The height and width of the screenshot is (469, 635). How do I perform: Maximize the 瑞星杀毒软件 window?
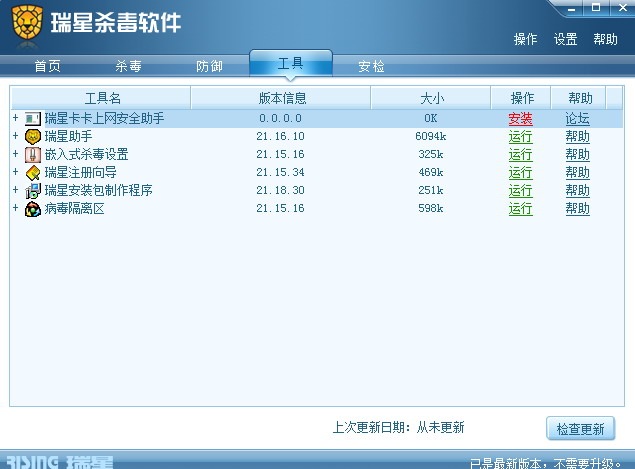click(x=596, y=8)
